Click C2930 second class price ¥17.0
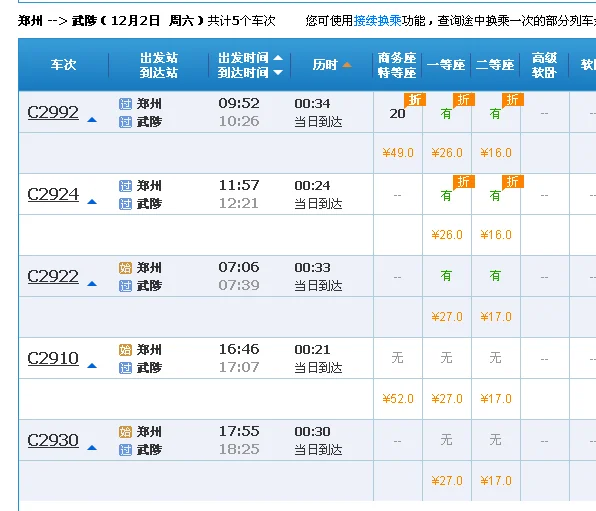Screen dimensions: 596x511 pos(496,481)
